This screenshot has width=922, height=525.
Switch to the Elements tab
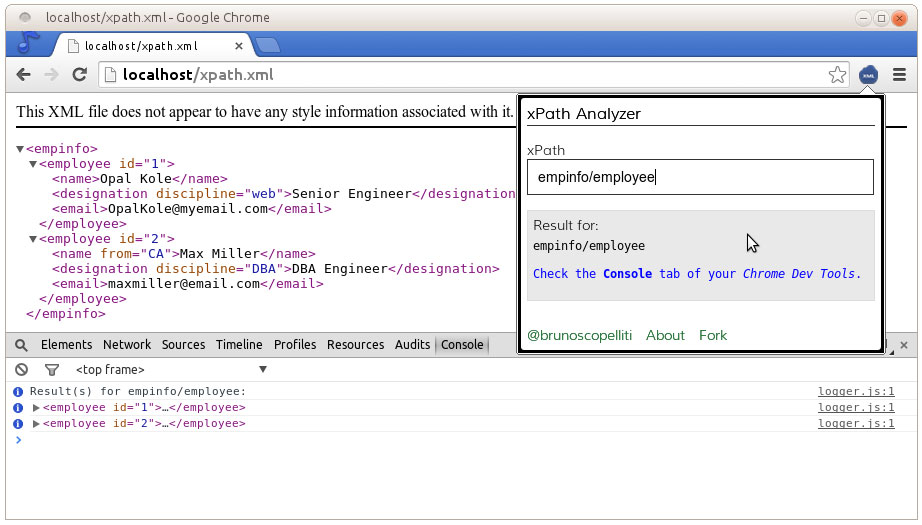[66, 345]
